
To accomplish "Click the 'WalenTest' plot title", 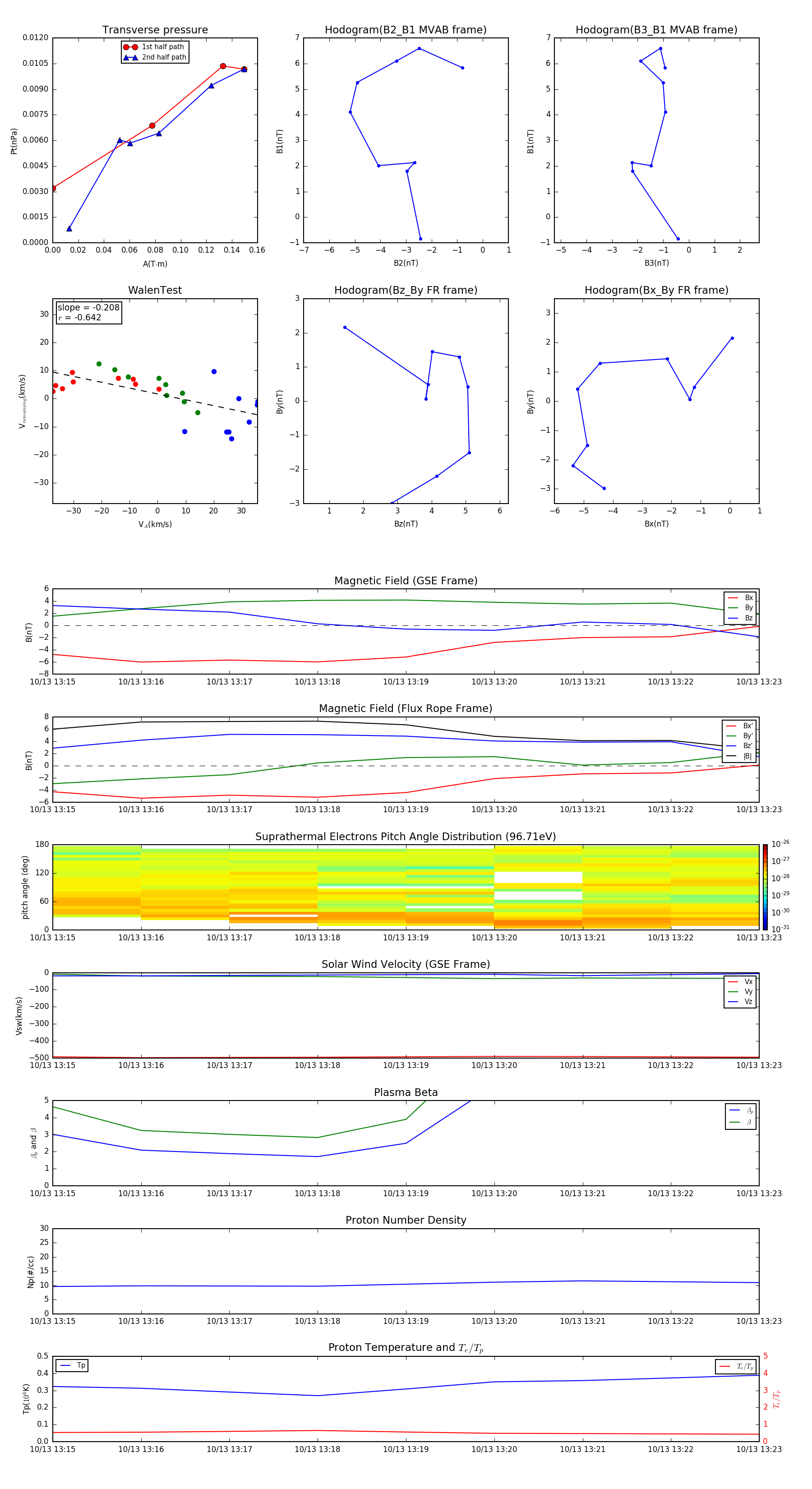I will [x=155, y=290].
